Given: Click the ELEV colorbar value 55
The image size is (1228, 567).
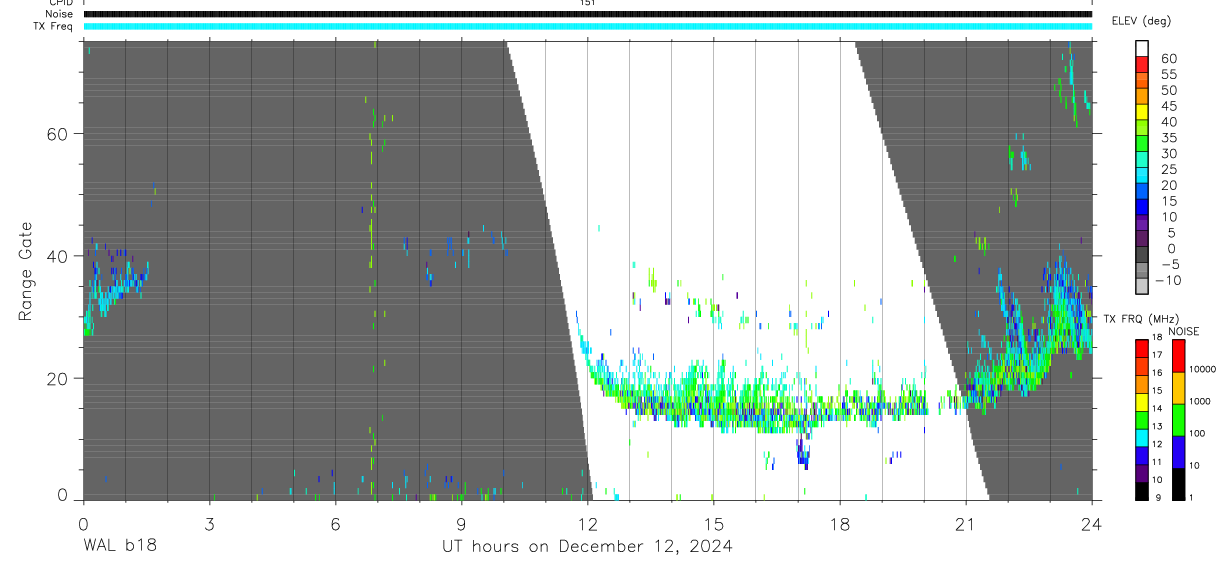Looking at the screenshot, I should click(x=1168, y=74).
